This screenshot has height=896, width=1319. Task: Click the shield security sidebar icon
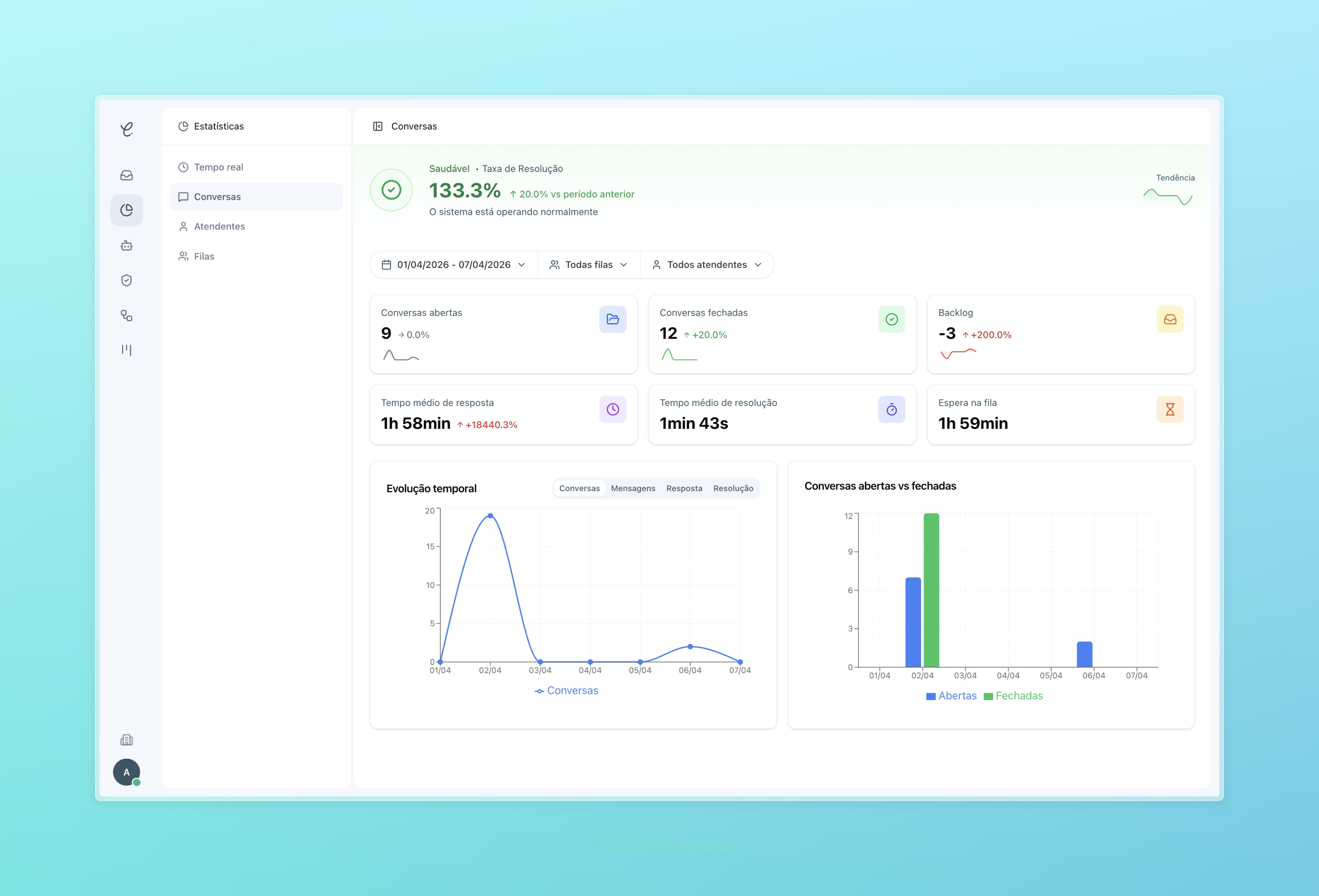pos(127,280)
